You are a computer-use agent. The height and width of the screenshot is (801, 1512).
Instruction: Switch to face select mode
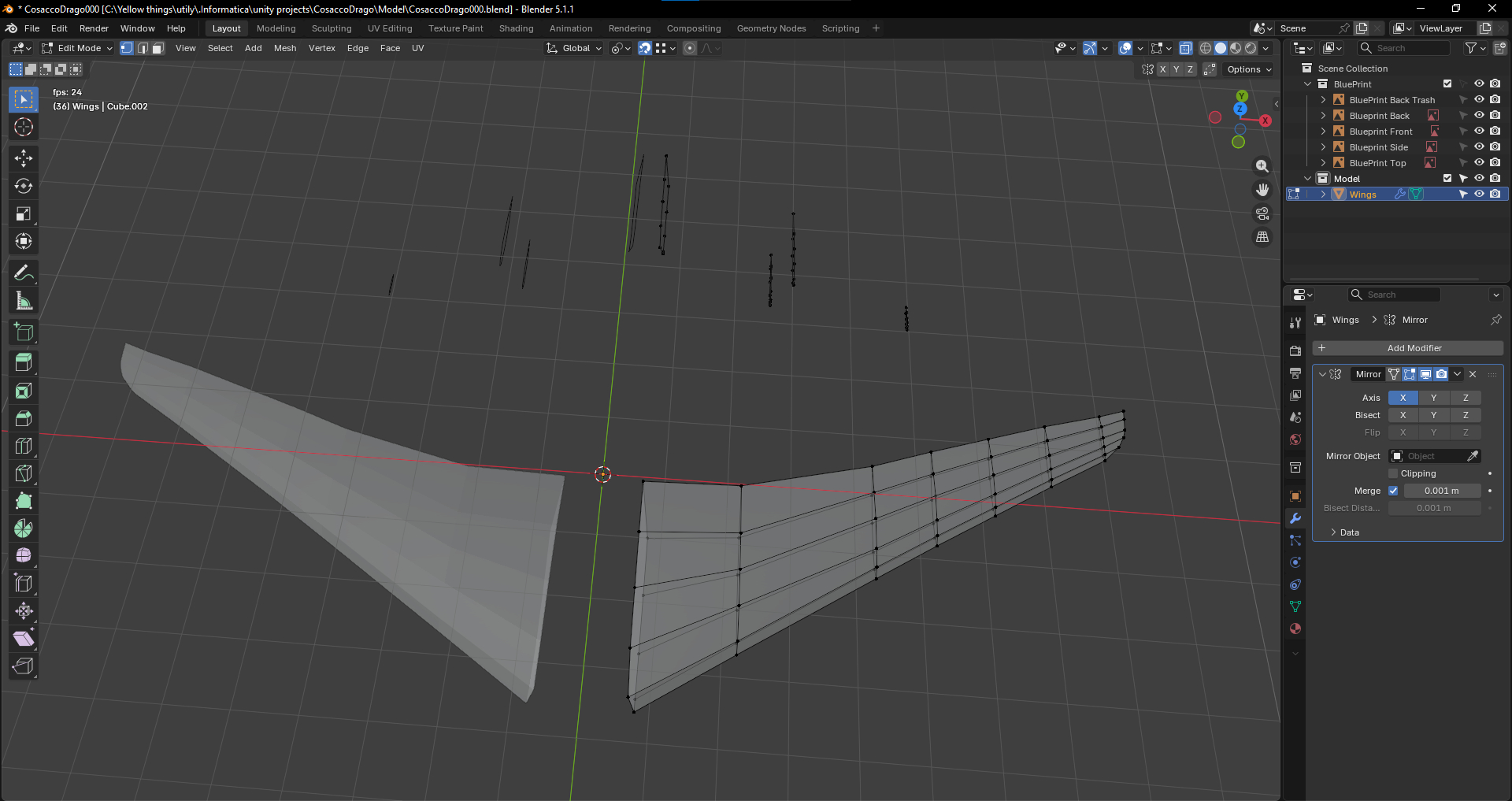tap(157, 48)
